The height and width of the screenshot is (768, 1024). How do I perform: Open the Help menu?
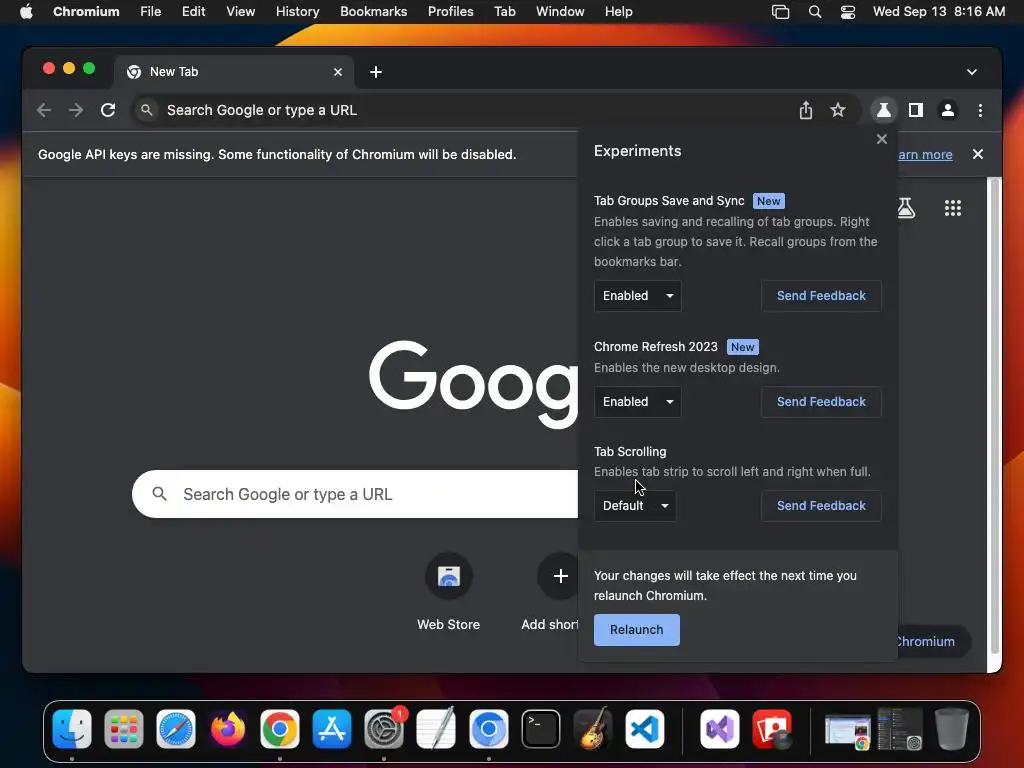click(618, 12)
